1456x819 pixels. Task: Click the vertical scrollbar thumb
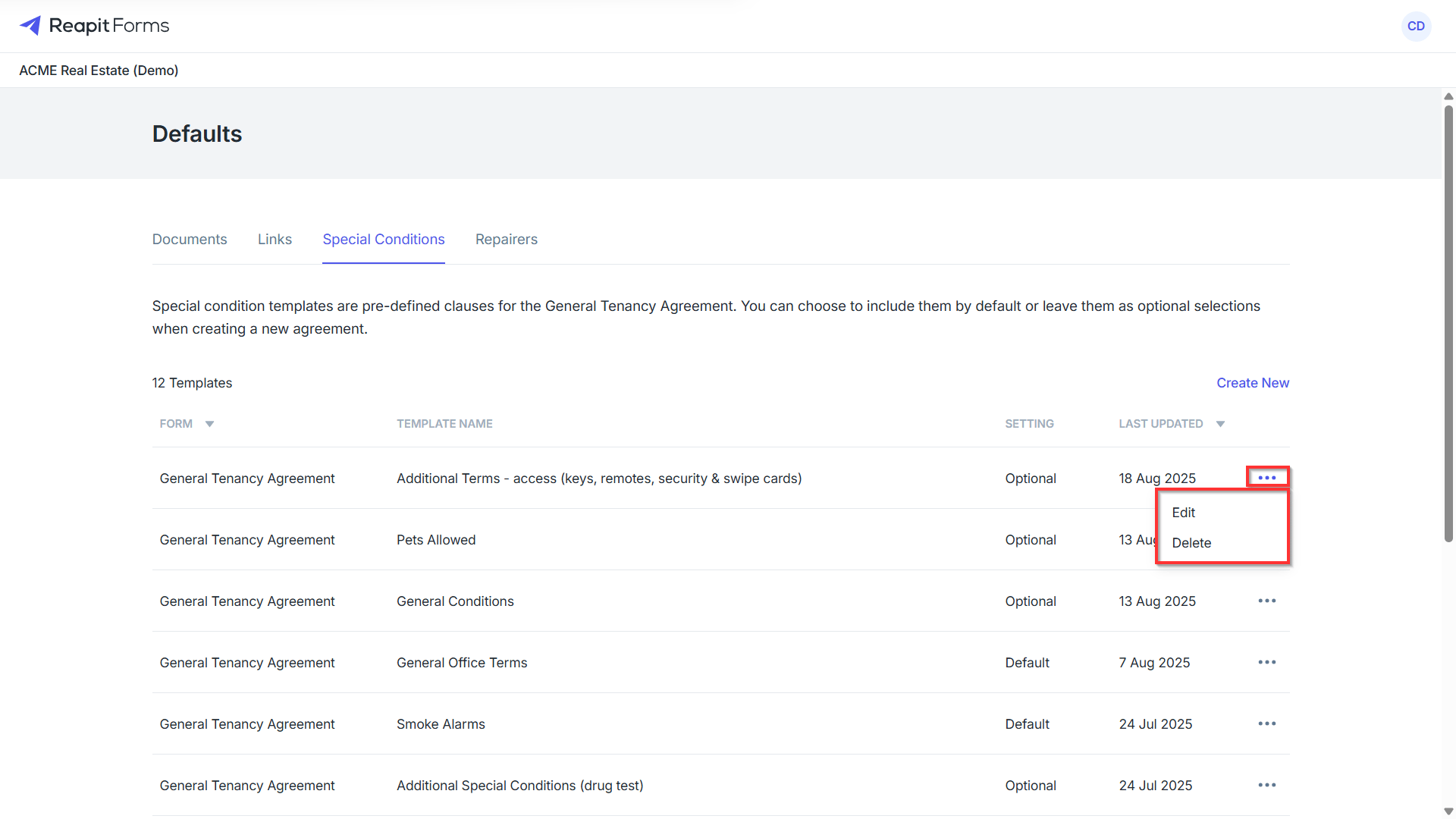[x=1448, y=324]
